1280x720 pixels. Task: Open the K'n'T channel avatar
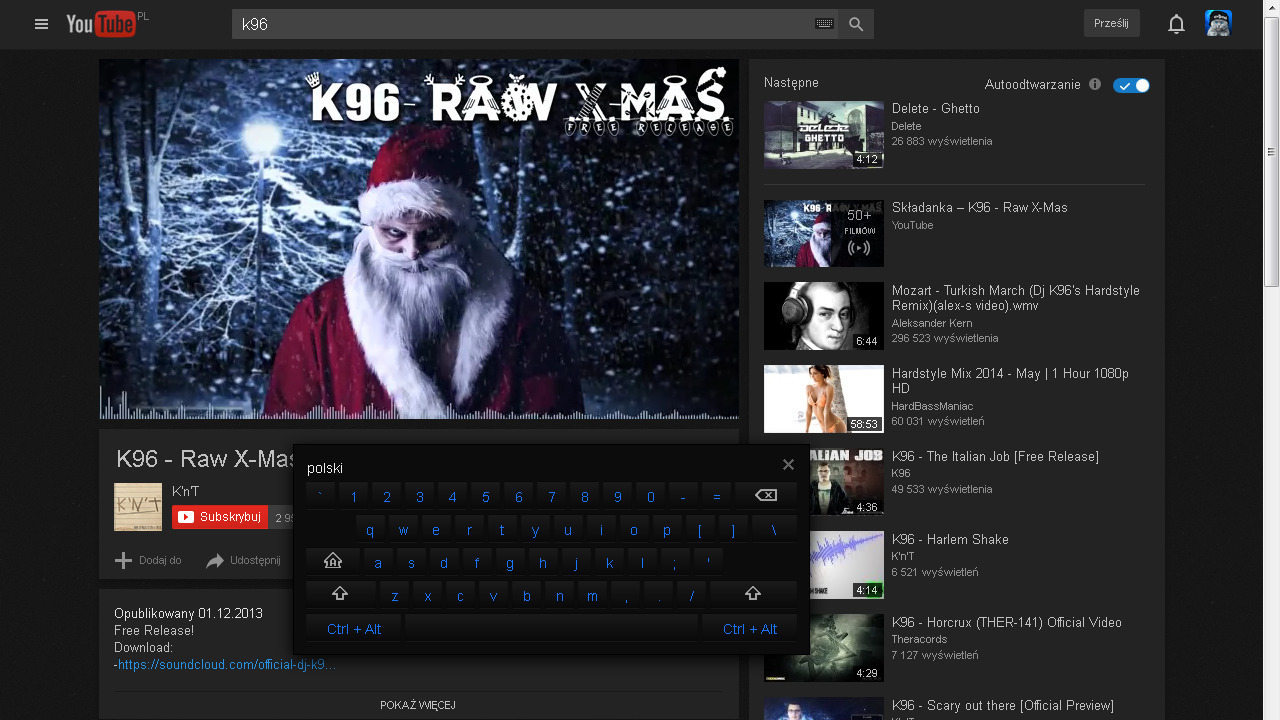coord(138,507)
